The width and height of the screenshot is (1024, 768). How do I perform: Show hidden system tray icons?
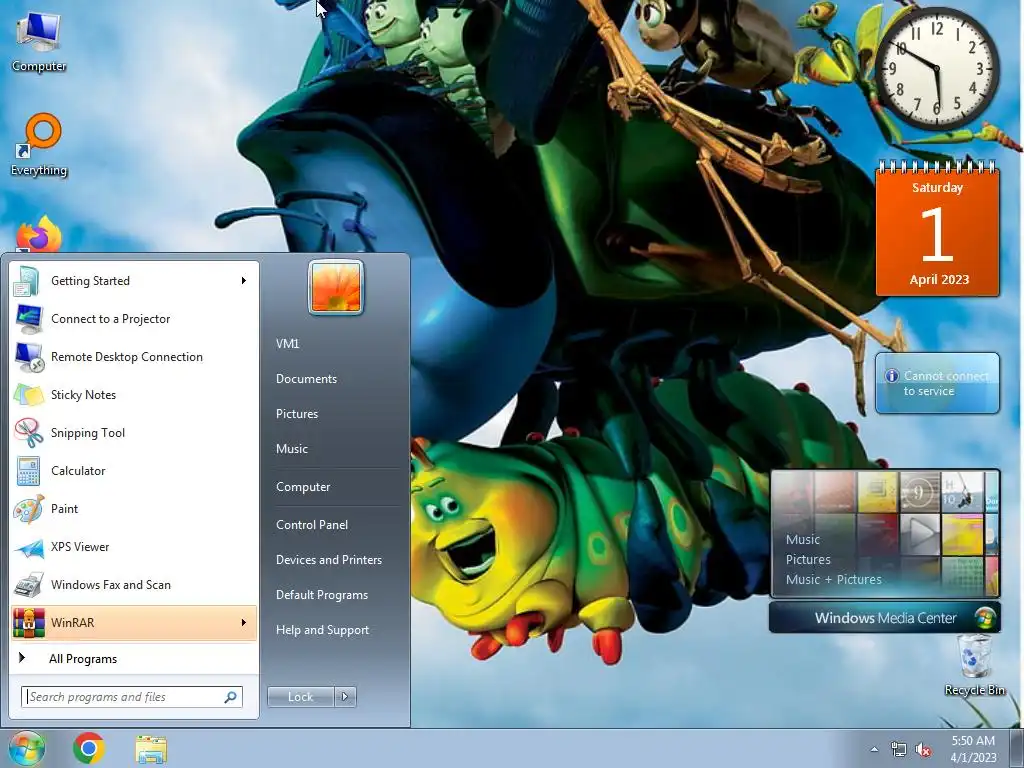point(874,750)
